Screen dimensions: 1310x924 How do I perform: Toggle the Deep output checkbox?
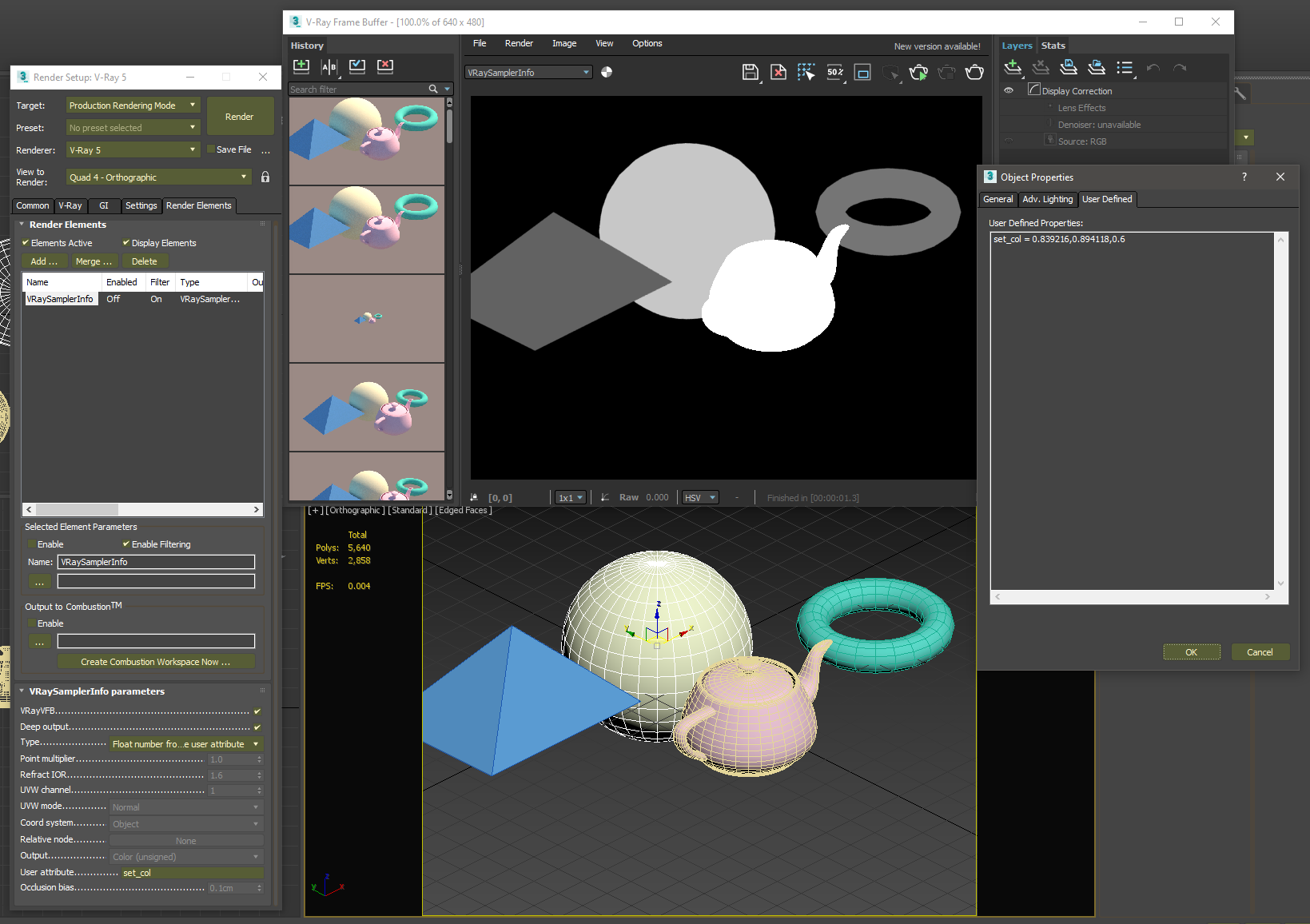click(257, 727)
